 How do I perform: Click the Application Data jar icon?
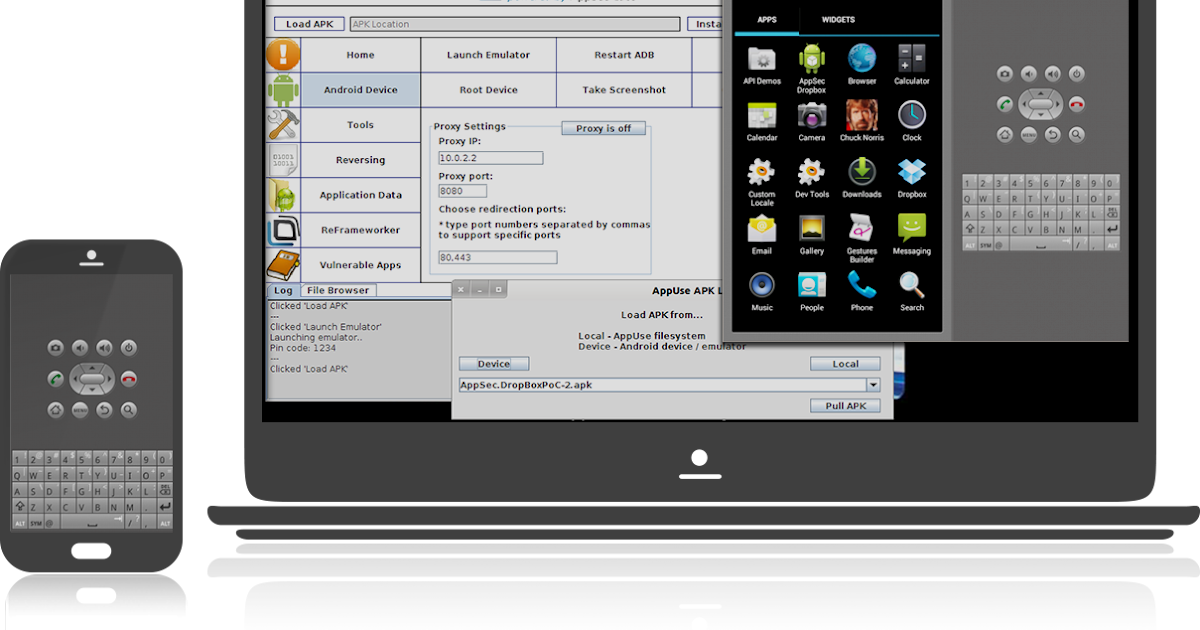pyautogui.click(x=283, y=195)
